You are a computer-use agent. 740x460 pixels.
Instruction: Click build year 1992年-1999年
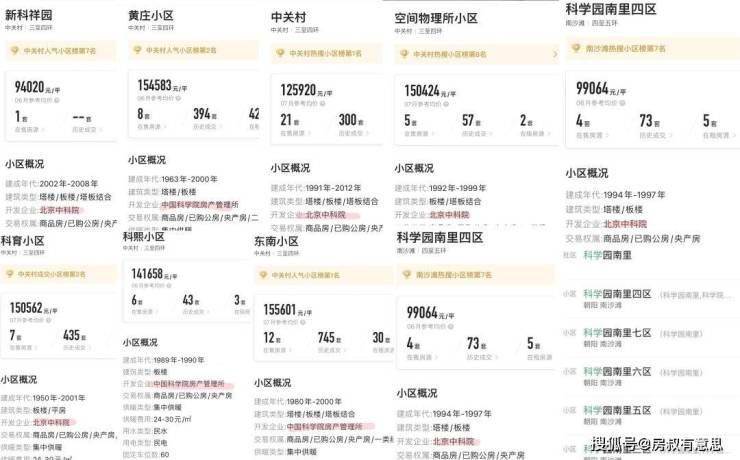point(457,188)
